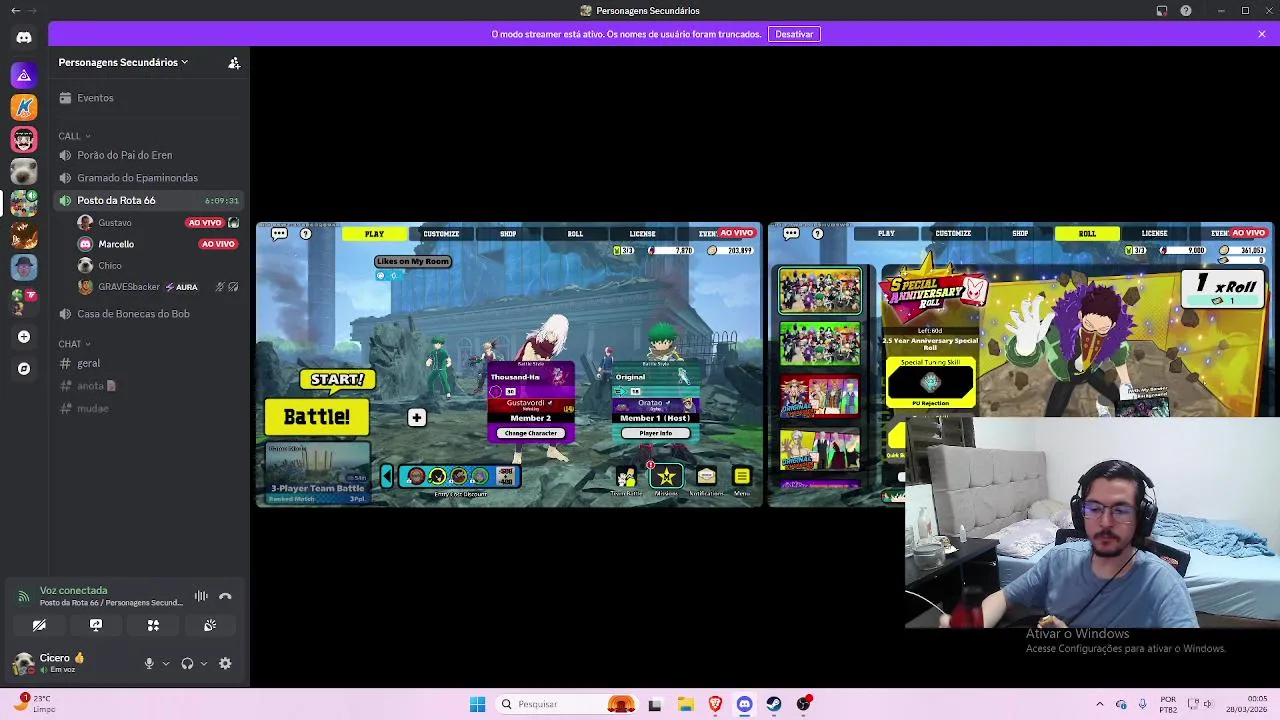This screenshot has height=720, width=1280.
Task: Select LICENSE tab in right game stream
Action: point(1154,234)
